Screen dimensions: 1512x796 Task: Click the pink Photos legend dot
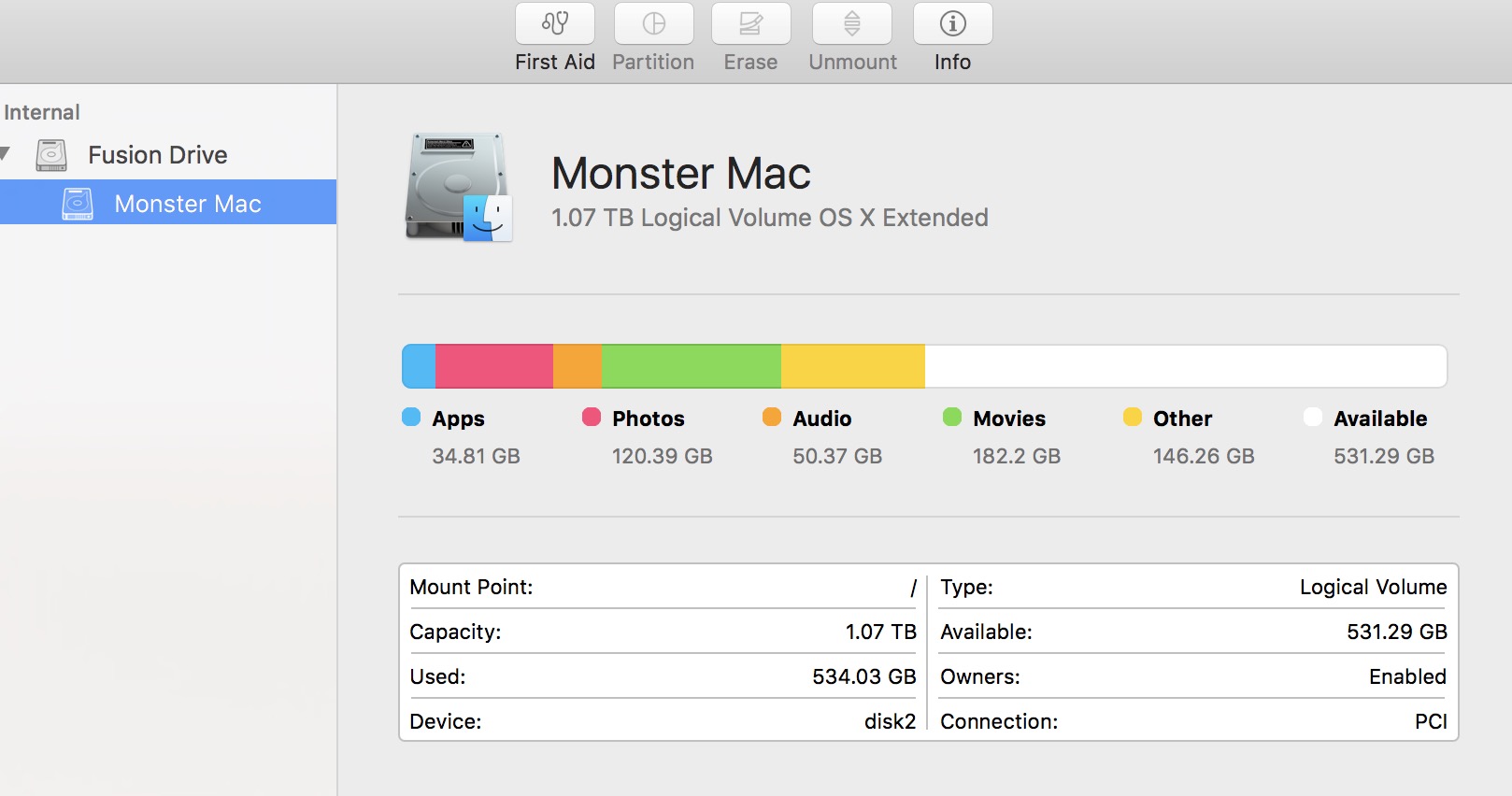592,417
